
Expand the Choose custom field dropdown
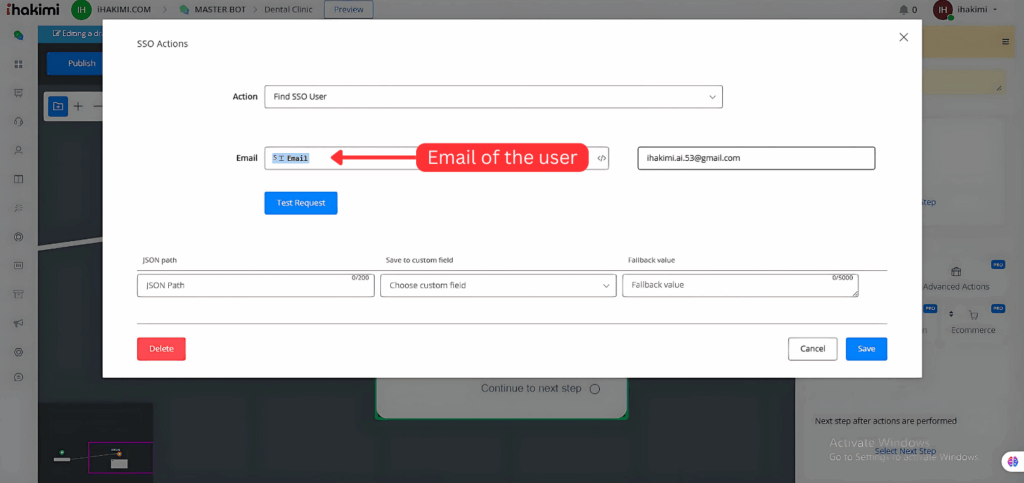(x=498, y=286)
